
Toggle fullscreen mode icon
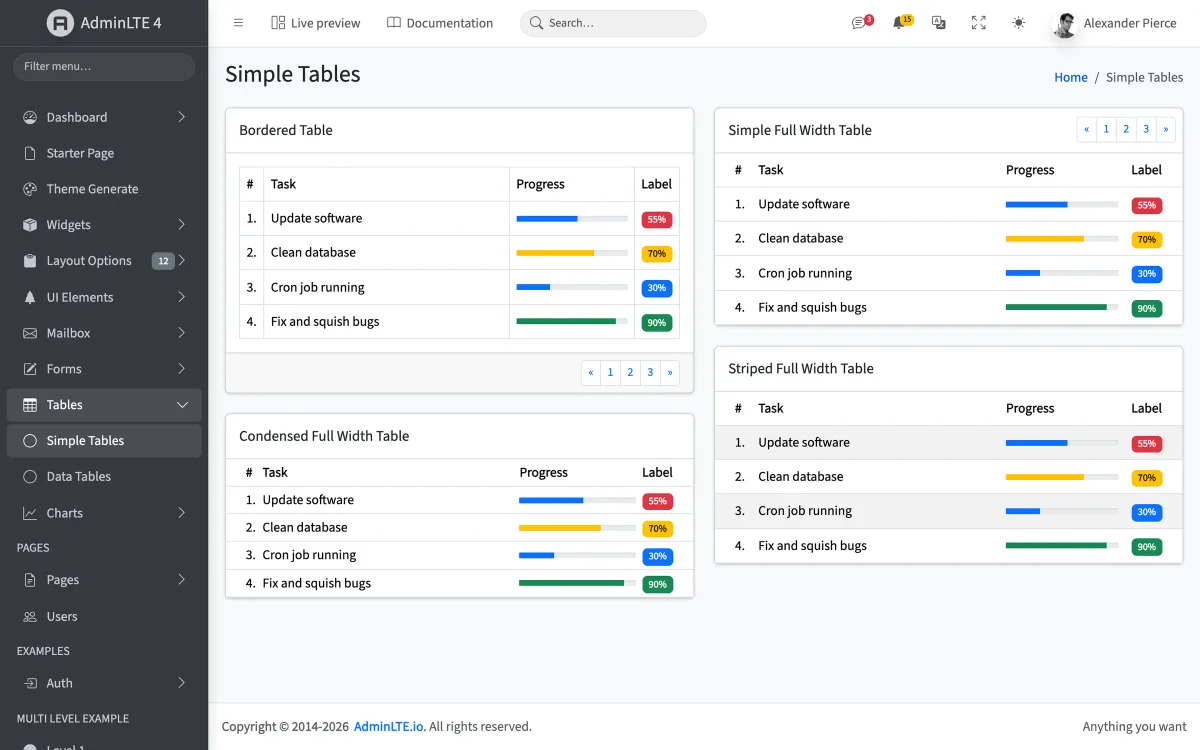tap(979, 23)
